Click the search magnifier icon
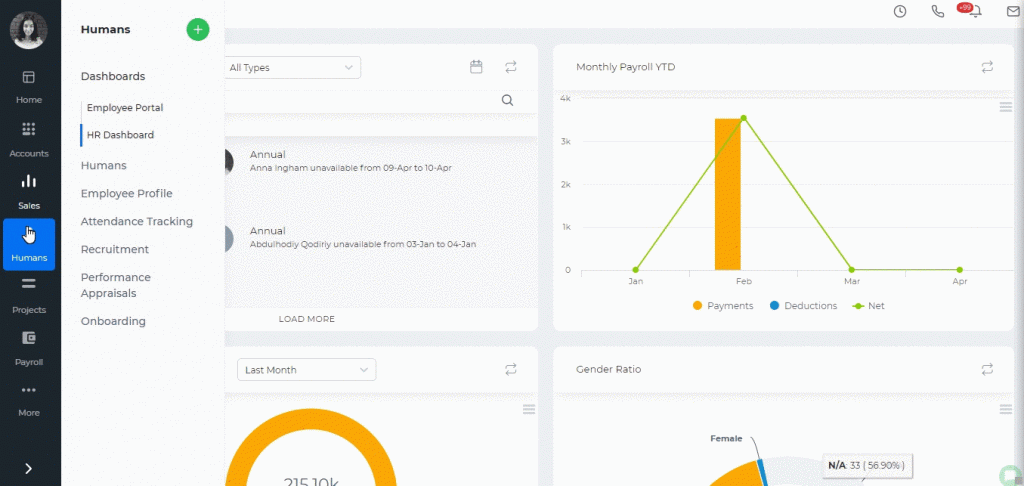 507,100
